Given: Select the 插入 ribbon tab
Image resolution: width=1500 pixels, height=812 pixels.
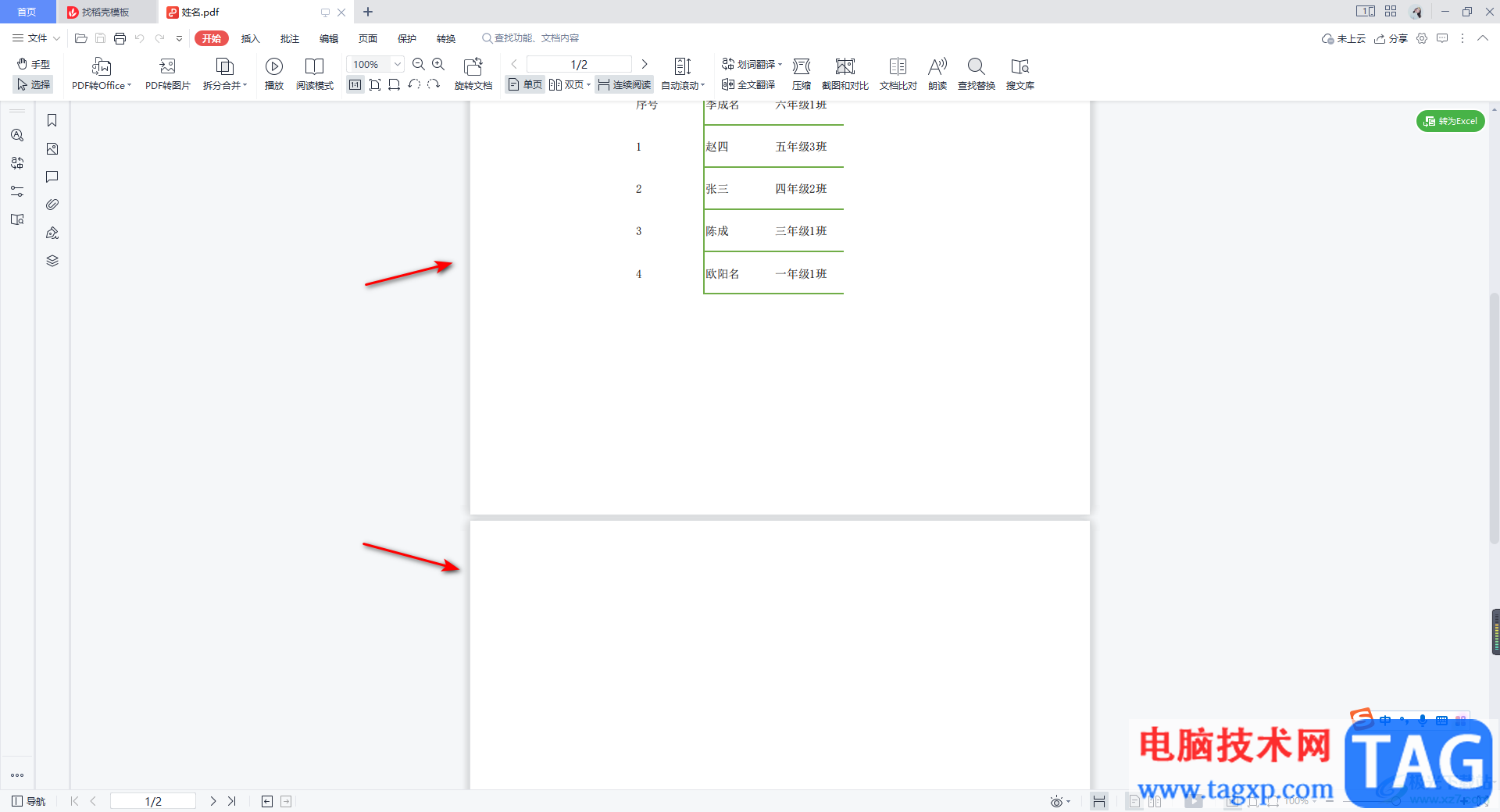Looking at the screenshot, I should 251,38.
